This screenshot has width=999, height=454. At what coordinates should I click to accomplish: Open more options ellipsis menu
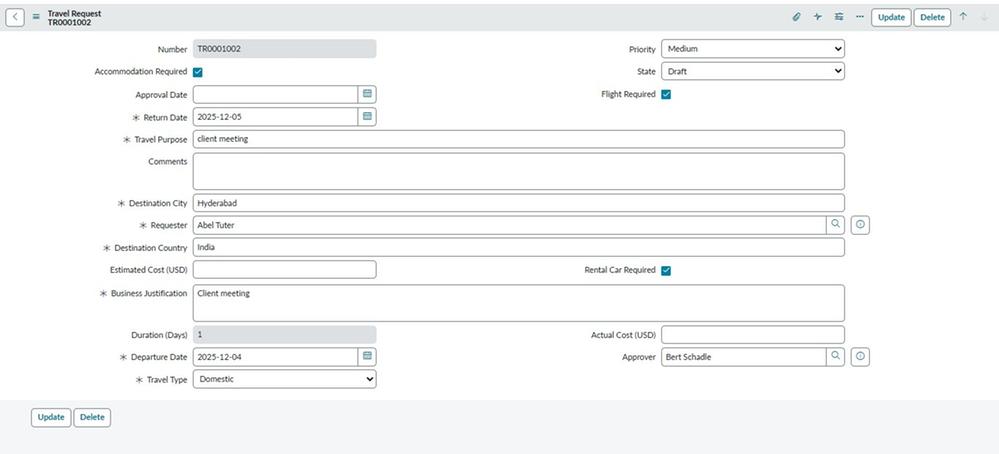click(860, 17)
